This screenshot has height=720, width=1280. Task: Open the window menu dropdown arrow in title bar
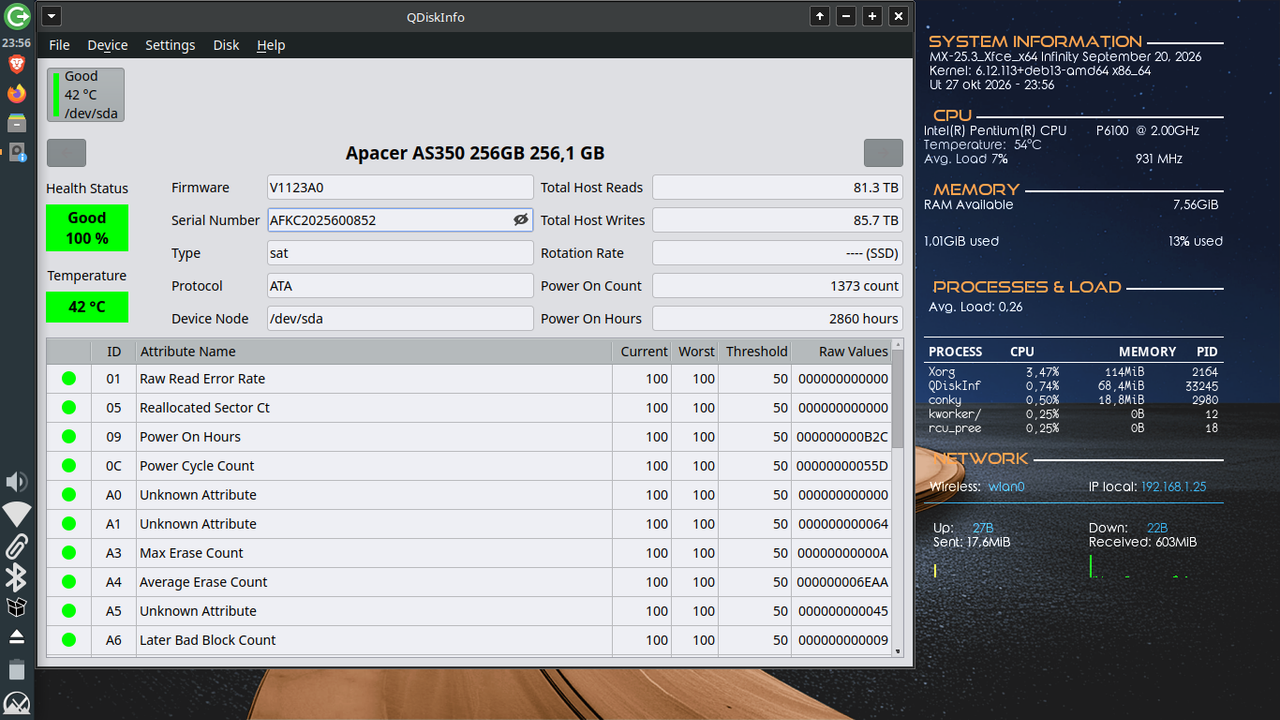tap(52, 16)
